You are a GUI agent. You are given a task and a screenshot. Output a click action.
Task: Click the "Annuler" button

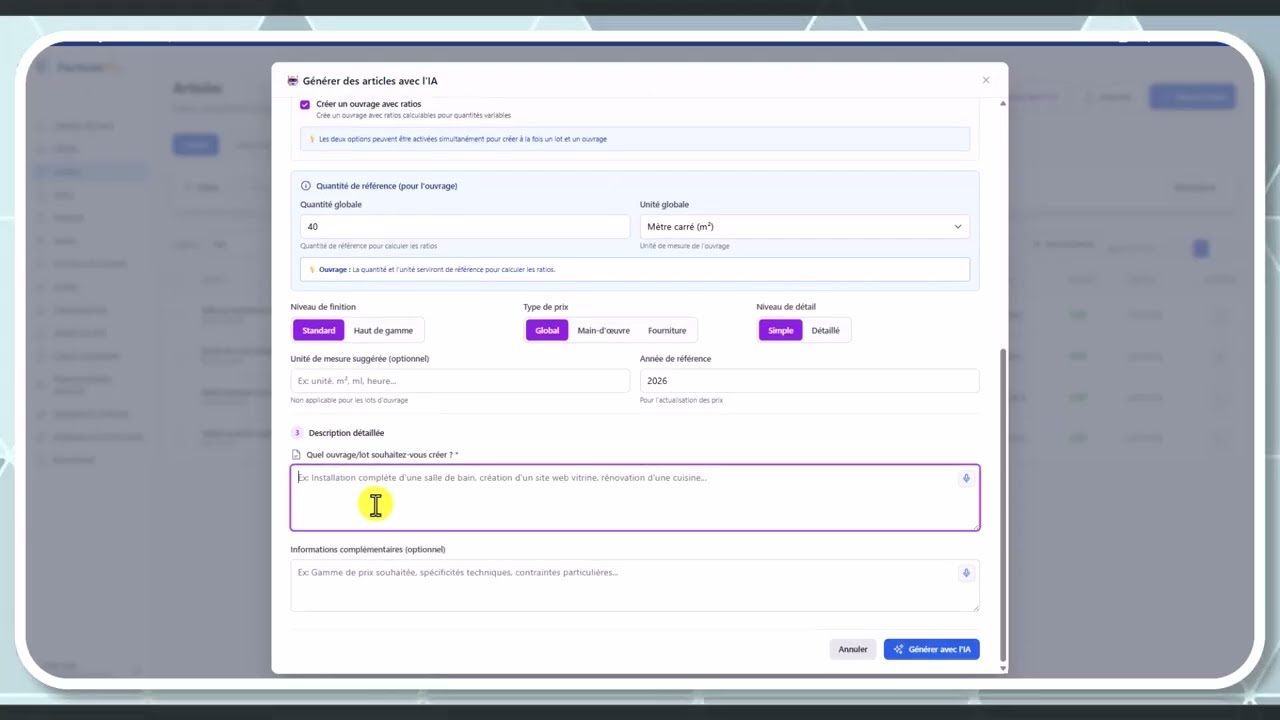[853, 649]
